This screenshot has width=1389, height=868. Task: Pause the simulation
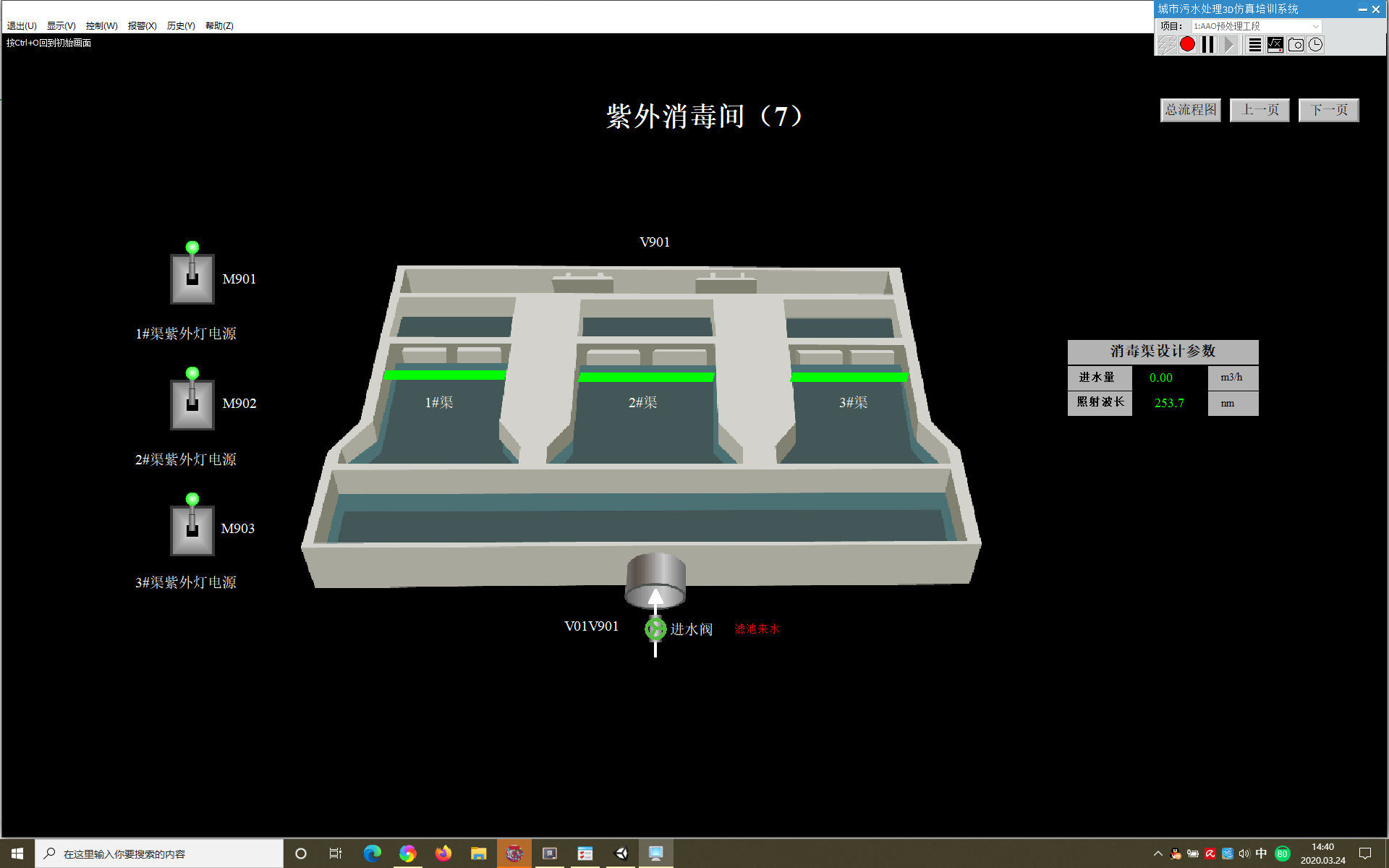1208,45
